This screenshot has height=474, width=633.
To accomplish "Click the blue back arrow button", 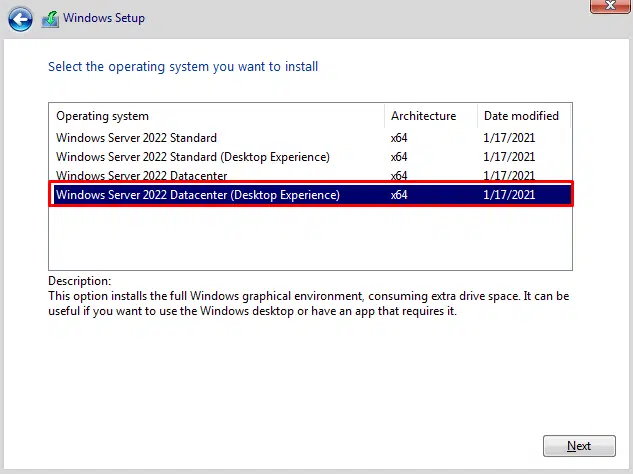I will 20,19.
